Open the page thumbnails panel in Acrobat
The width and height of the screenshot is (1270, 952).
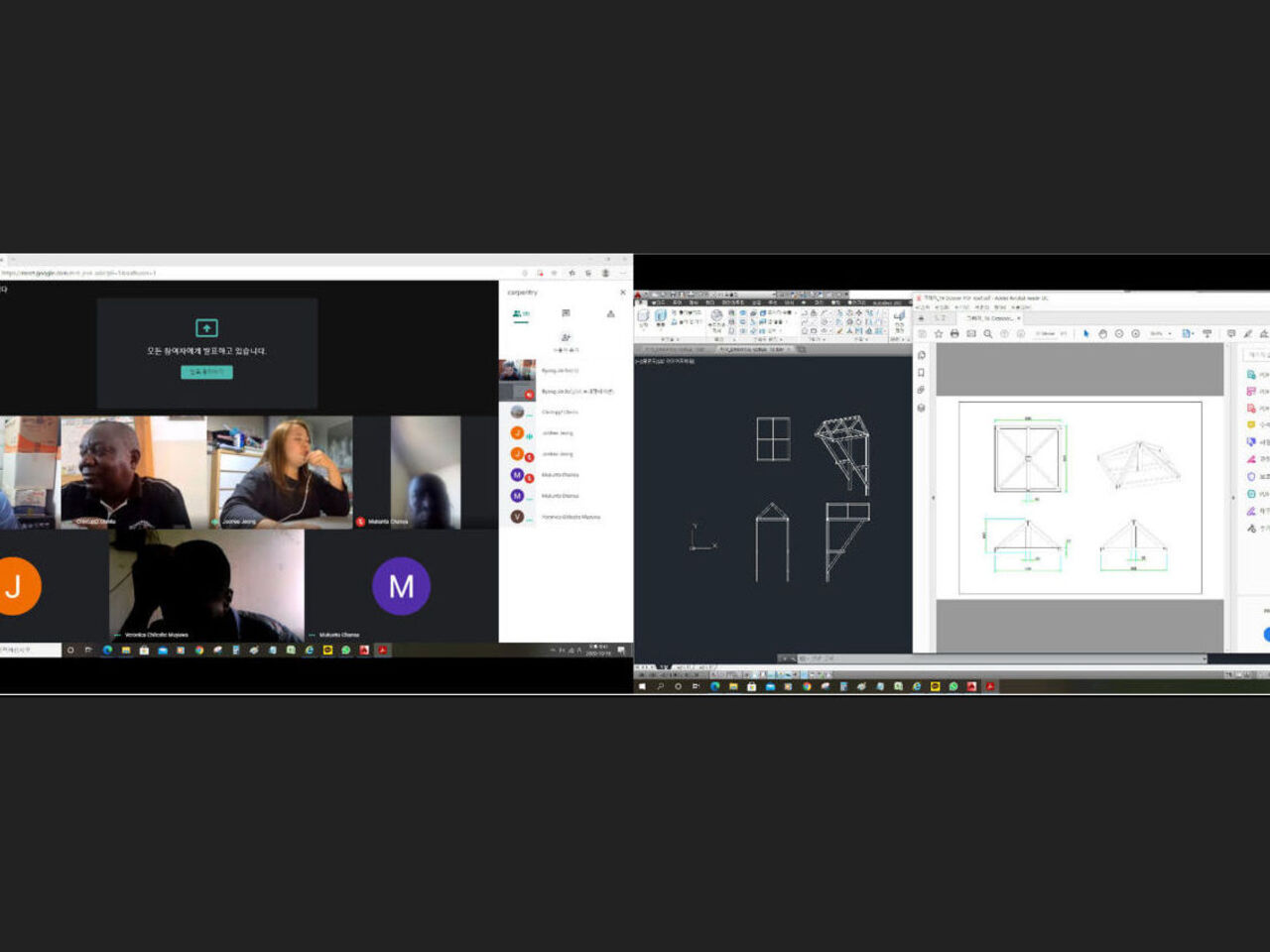click(922, 355)
